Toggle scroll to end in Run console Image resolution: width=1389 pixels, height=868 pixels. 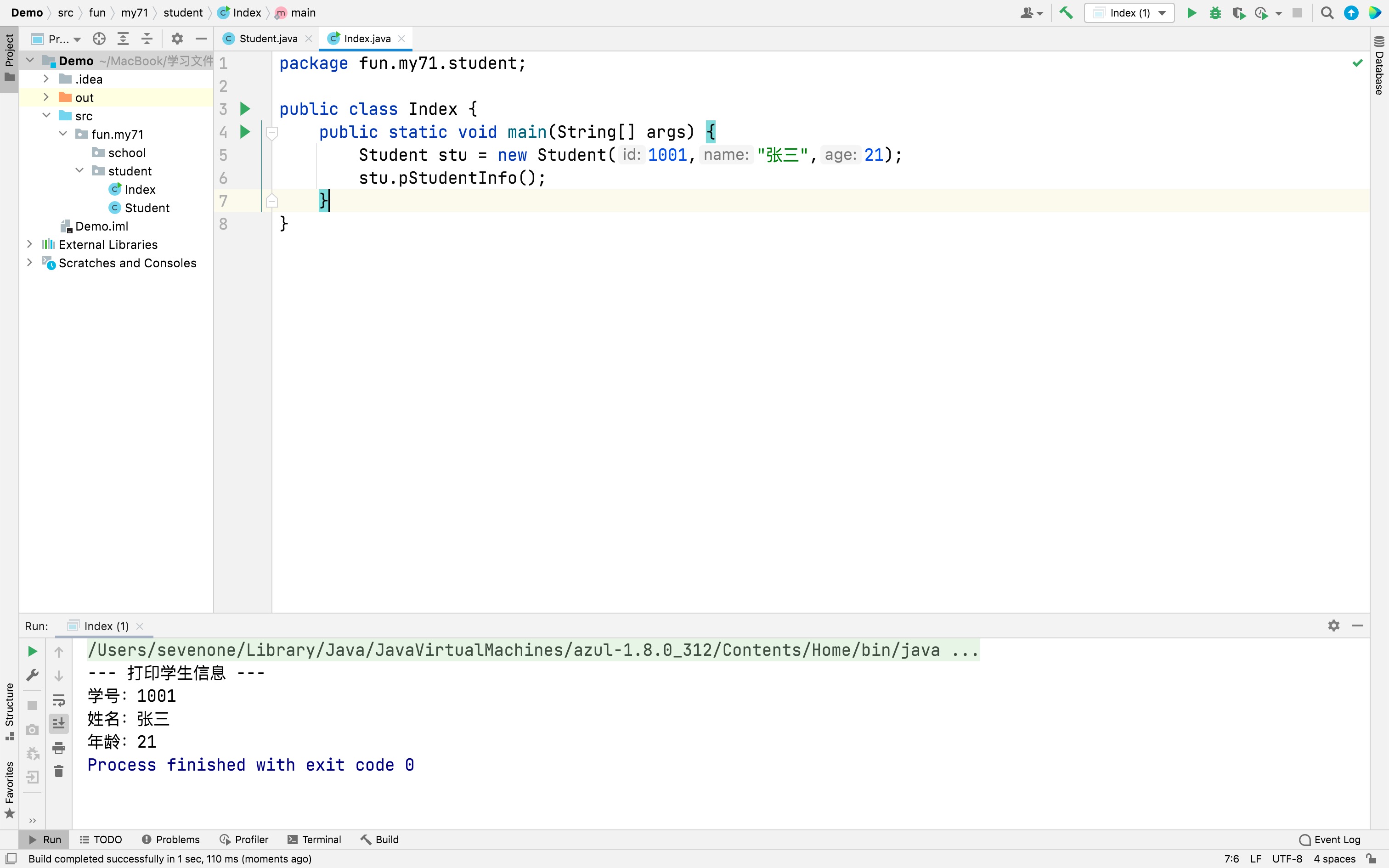[58, 723]
